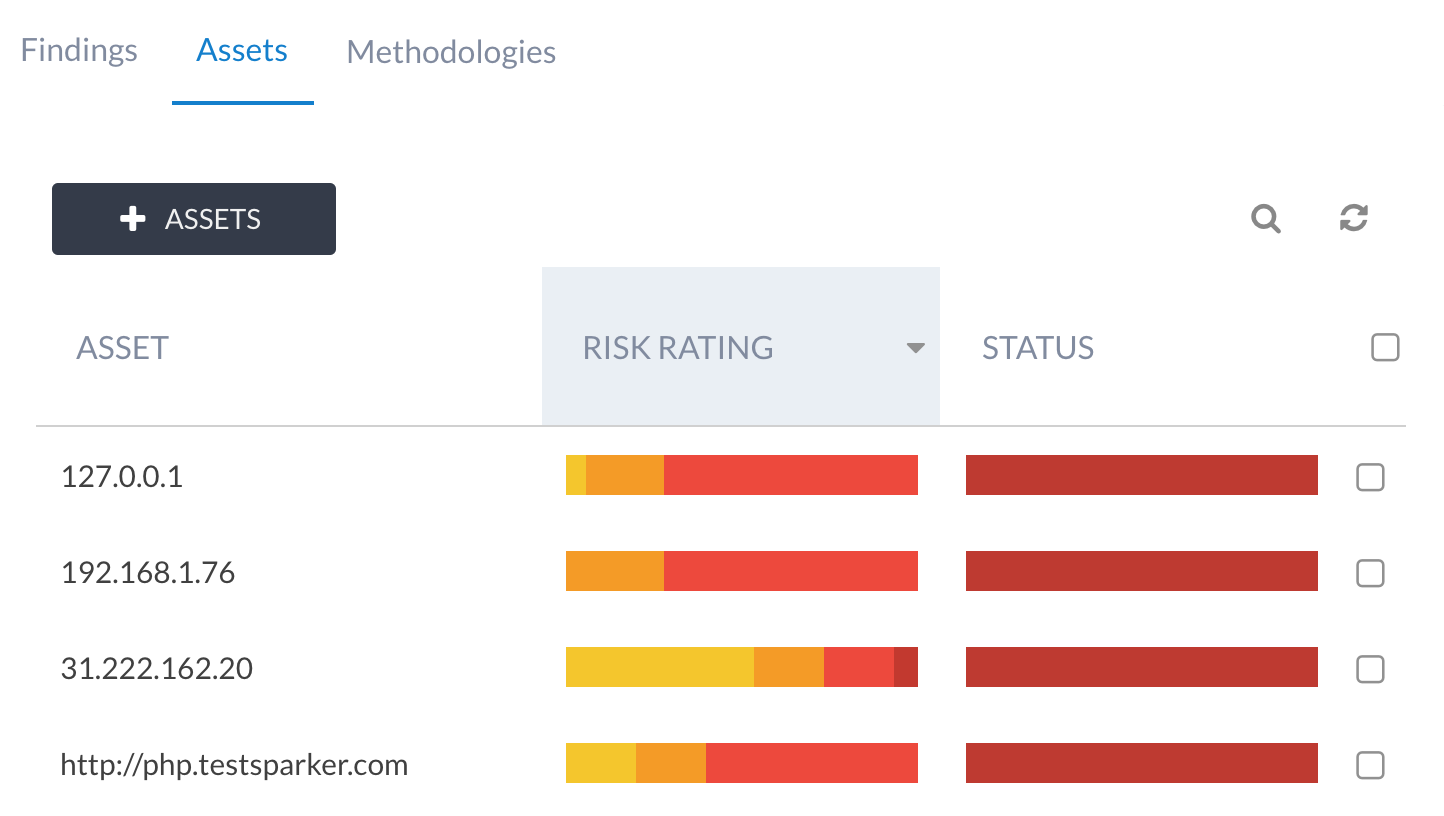Viewport: 1444px width, 816px height.
Task: Click the search magnifier icon
Action: click(1266, 218)
